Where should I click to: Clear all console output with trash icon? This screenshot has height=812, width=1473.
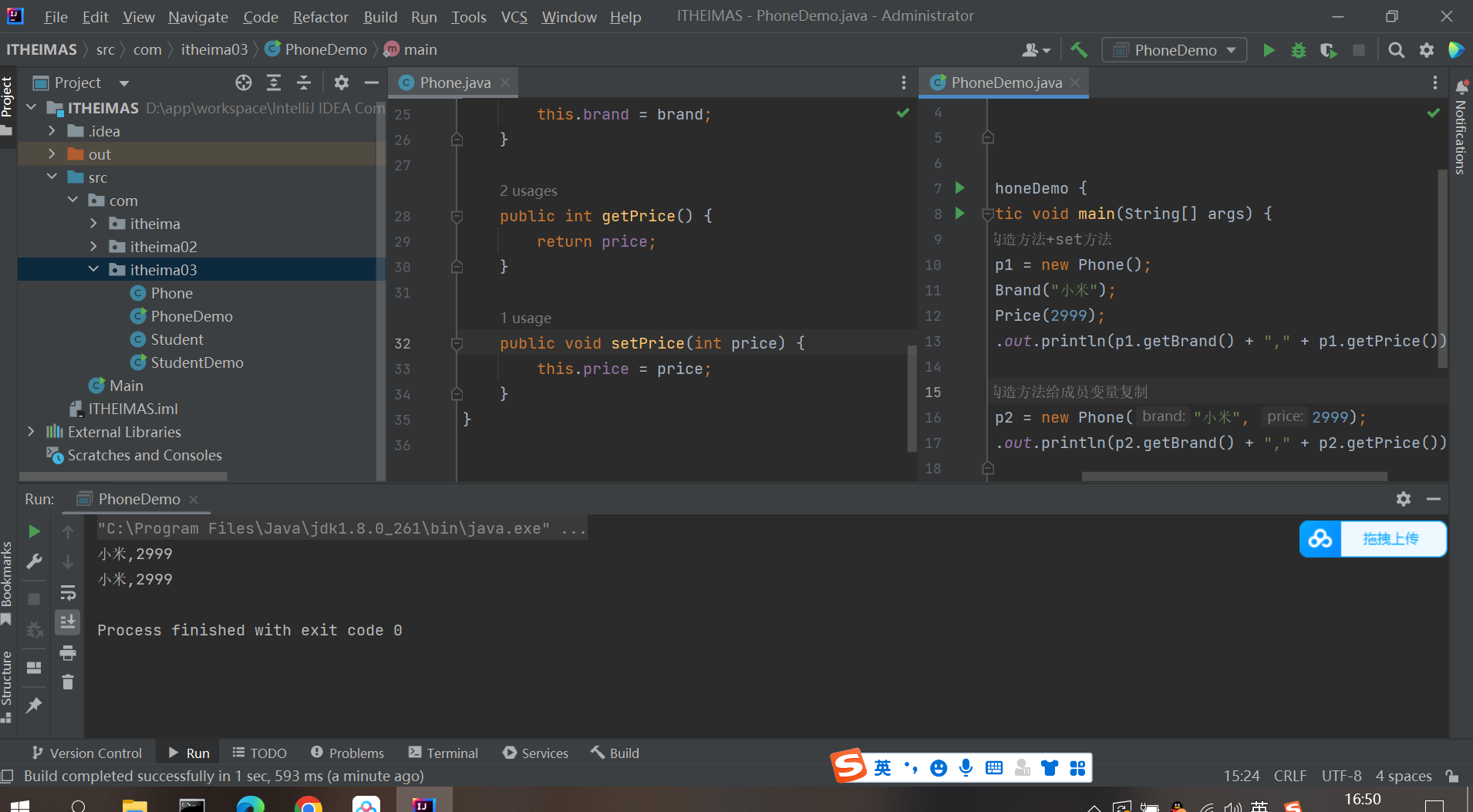pos(68,682)
